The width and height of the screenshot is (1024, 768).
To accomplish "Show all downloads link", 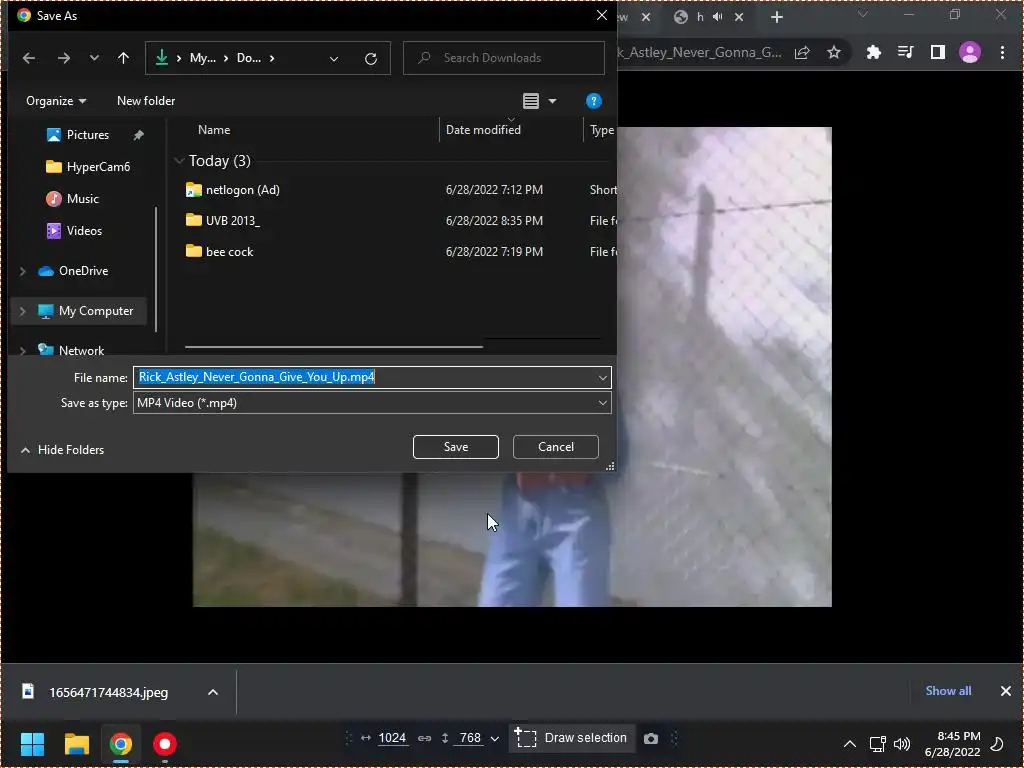I will 948,691.
